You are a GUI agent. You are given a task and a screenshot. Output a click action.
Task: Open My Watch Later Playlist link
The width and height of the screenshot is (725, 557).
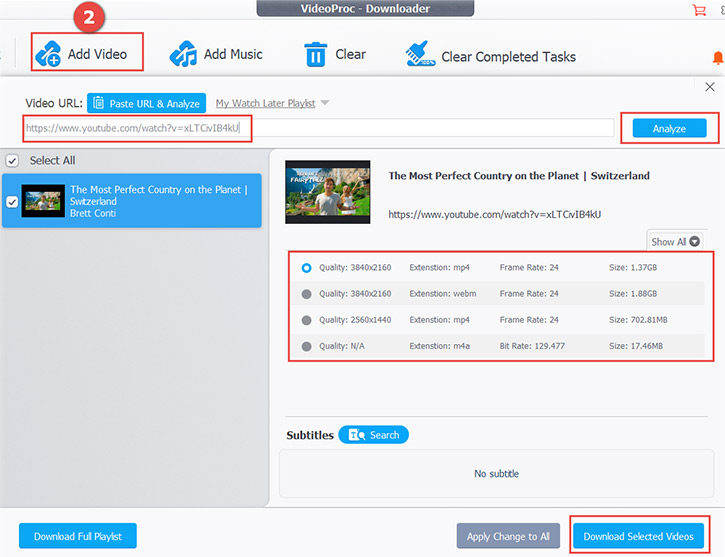(265, 103)
